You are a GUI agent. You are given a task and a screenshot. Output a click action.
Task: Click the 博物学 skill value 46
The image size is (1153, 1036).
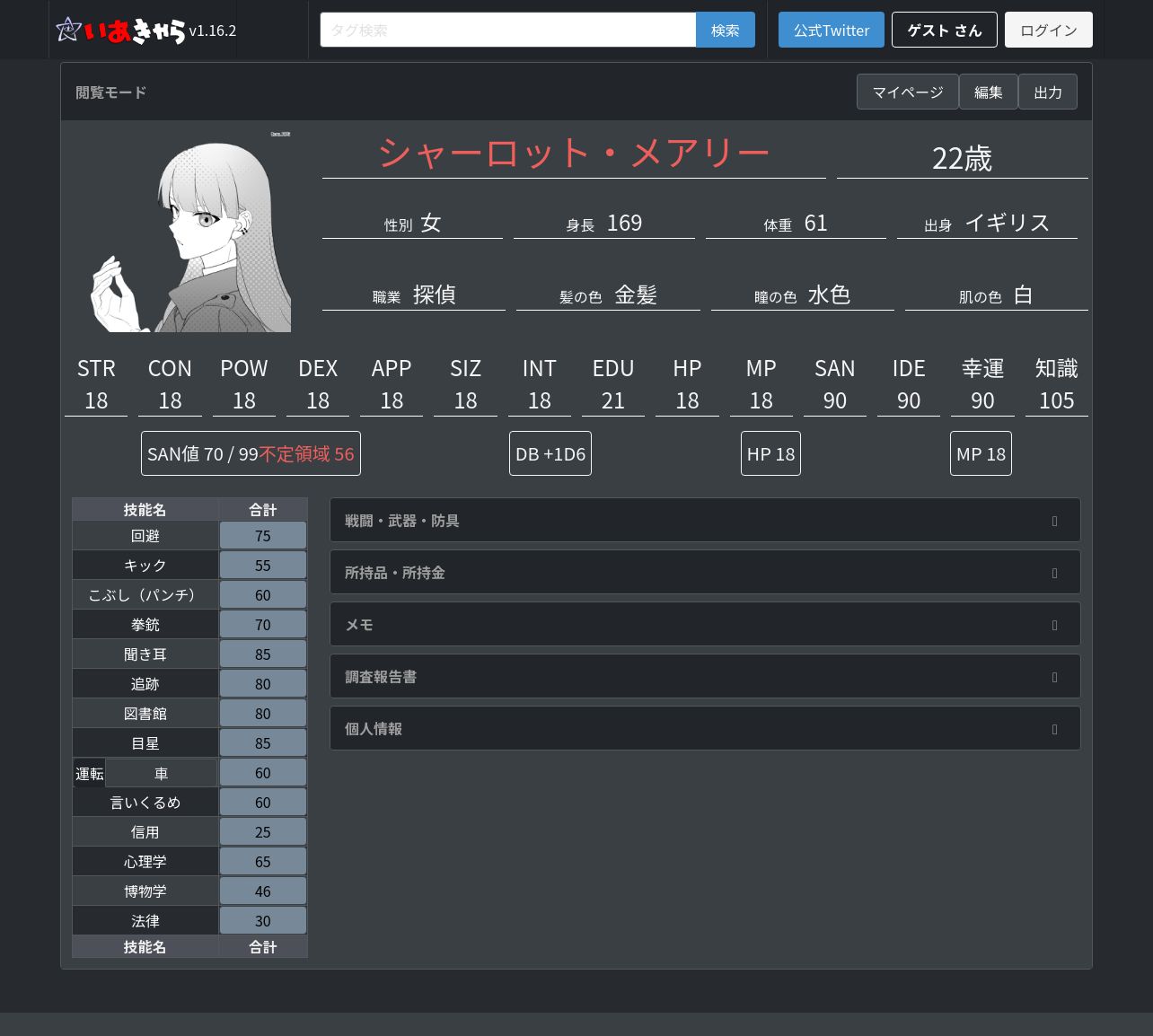point(263,891)
